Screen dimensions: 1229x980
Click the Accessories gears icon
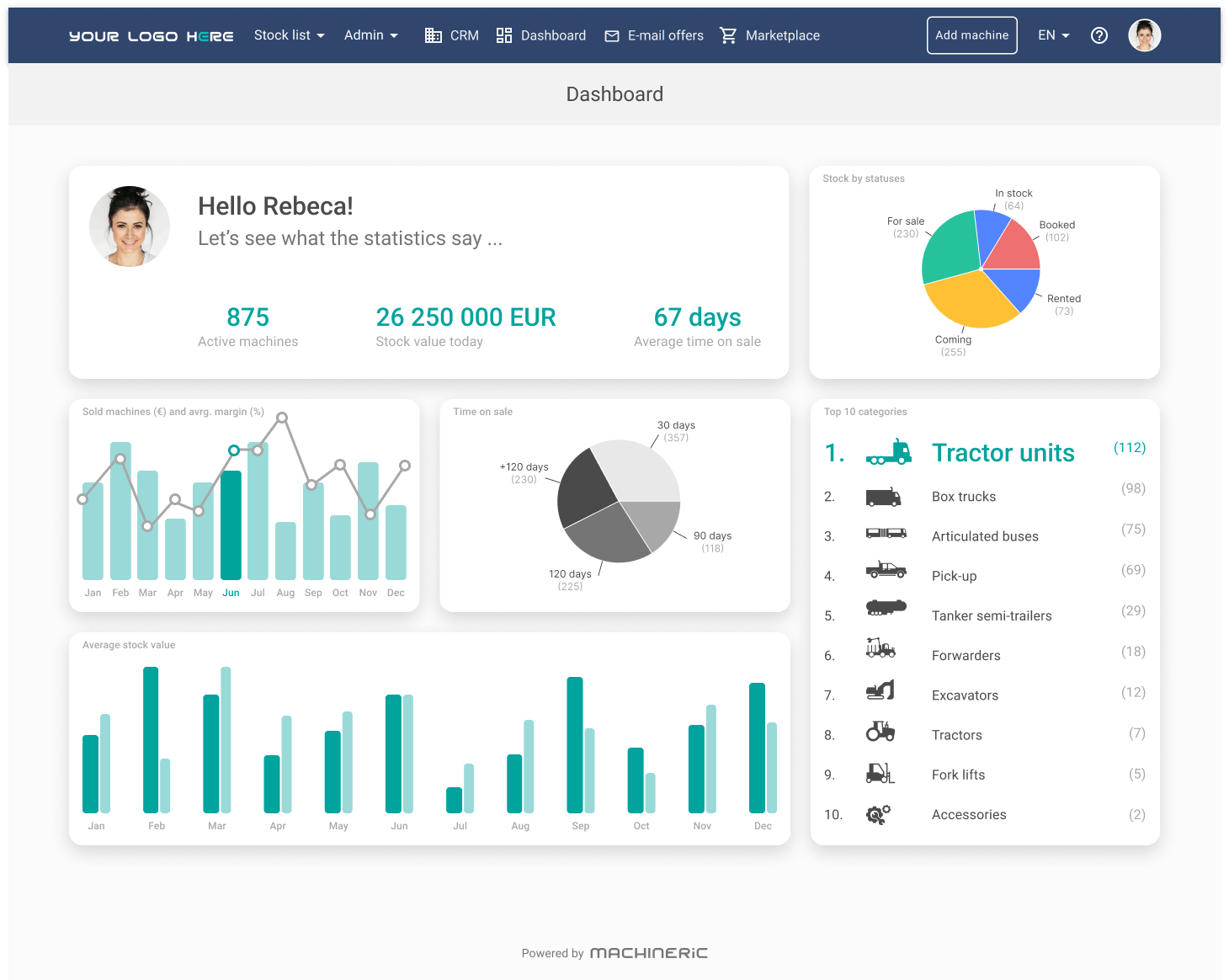pyautogui.click(x=878, y=814)
